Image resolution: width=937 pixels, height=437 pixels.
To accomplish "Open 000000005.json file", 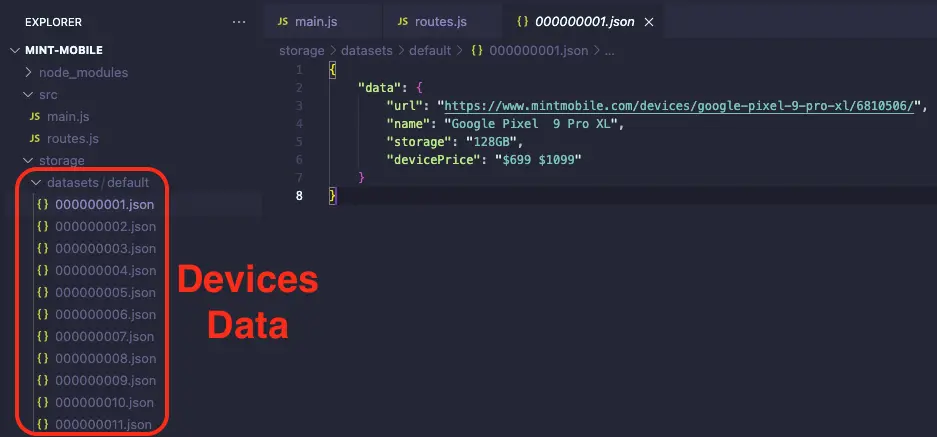I will [105, 293].
